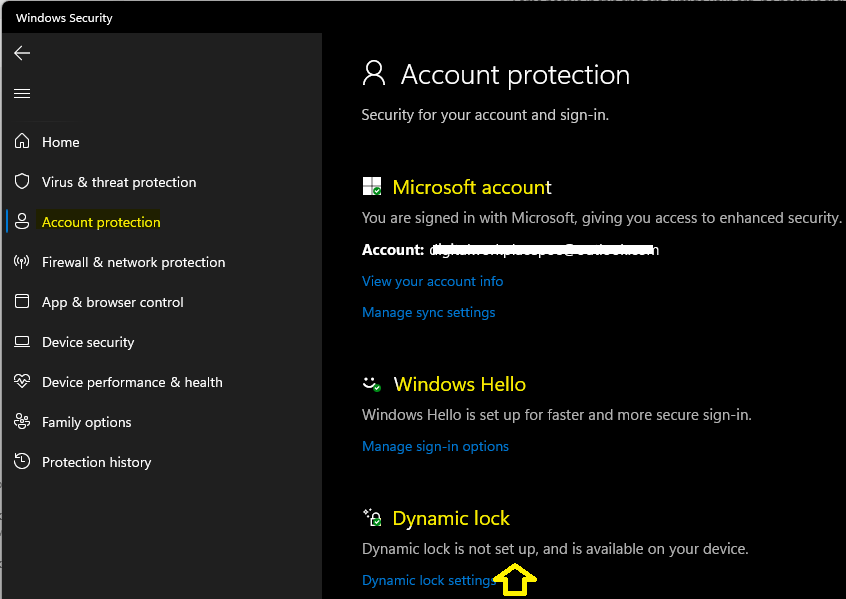Click the Family options people icon
Viewport: 846px width, 599px height.
[x=22, y=421]
